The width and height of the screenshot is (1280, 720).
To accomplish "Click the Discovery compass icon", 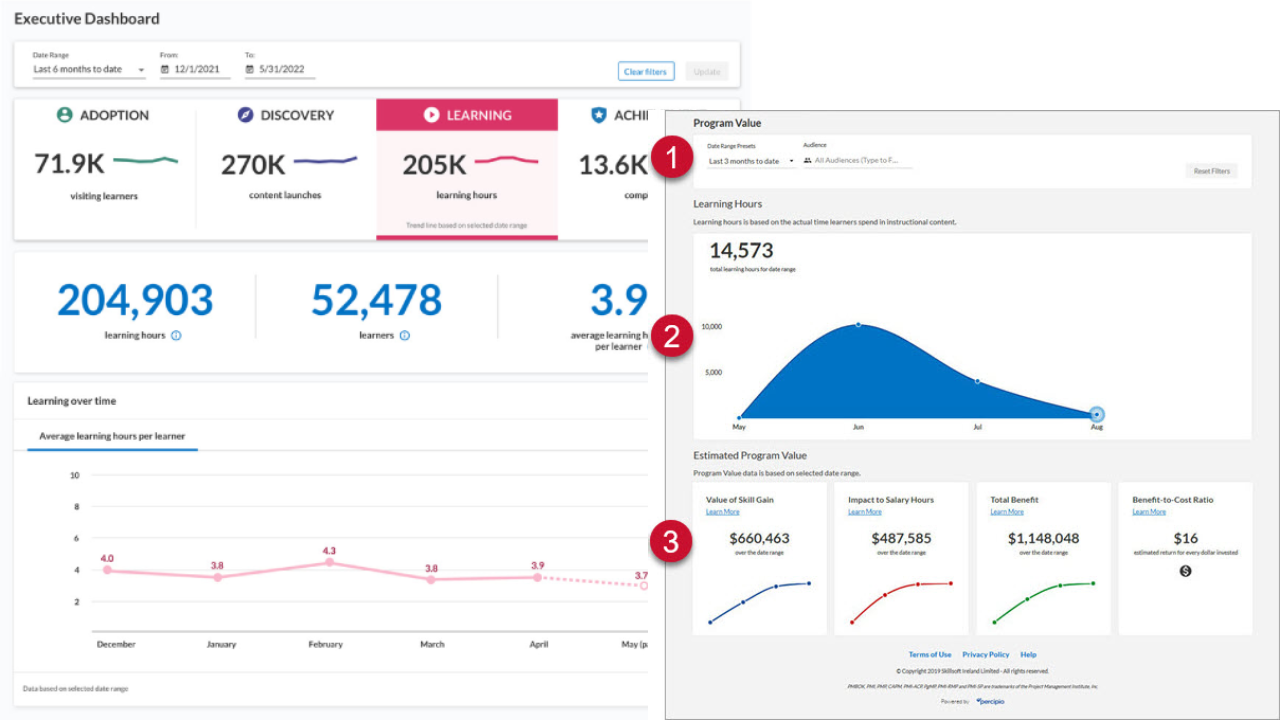I will tap(246, 115).
